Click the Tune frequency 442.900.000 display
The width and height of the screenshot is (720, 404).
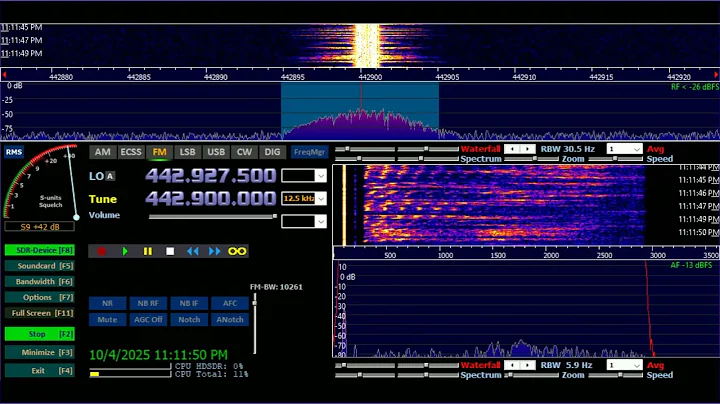pos(211,198)
